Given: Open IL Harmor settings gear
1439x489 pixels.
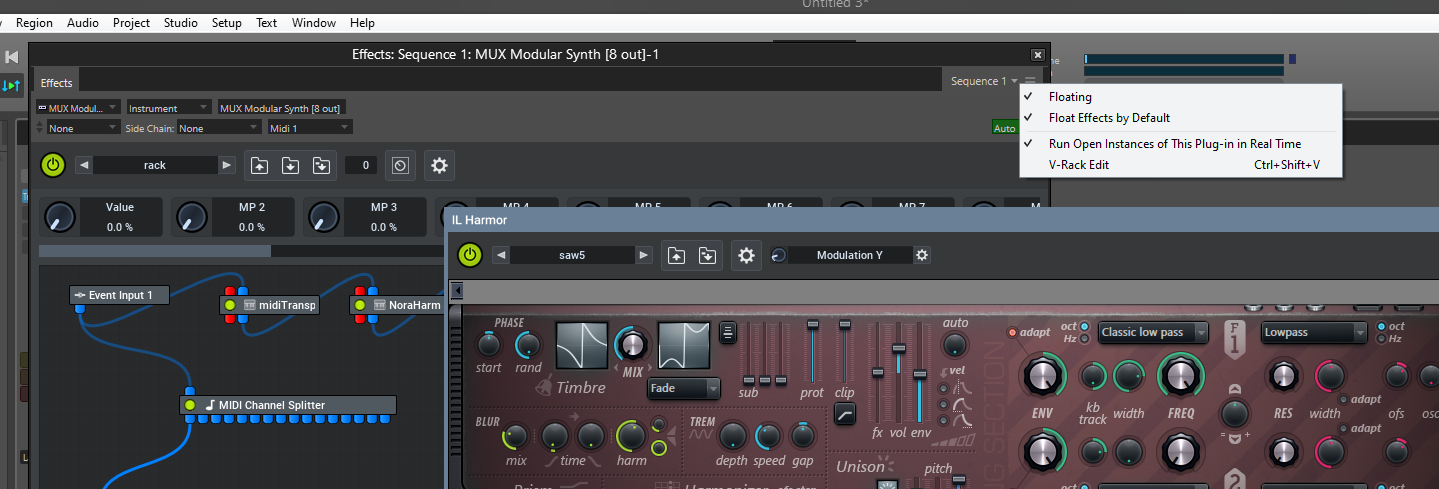Looking at the screenshot, I should pyautogui.click(x=746, y=255).
